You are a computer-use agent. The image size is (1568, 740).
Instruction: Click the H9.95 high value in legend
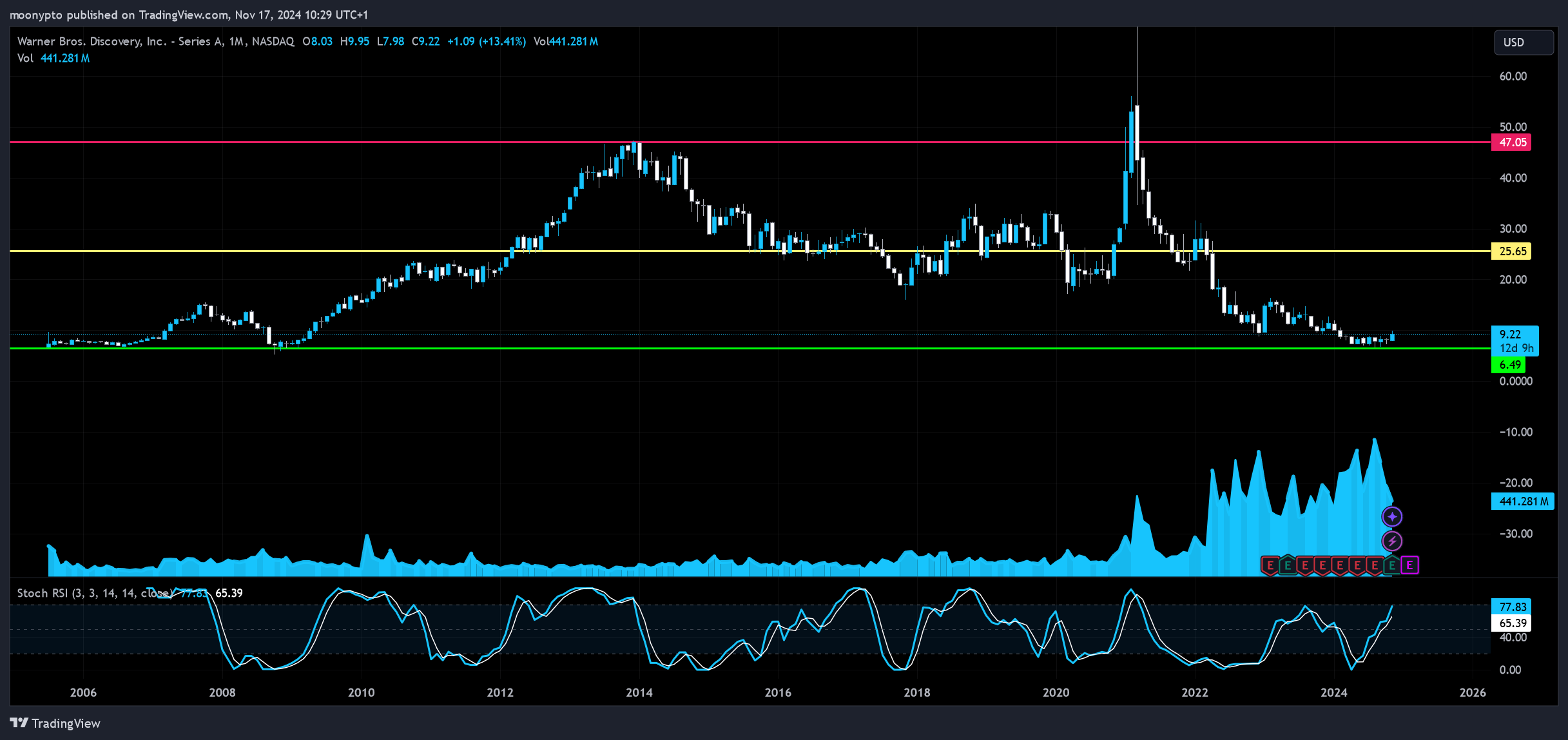coord(354,41)
